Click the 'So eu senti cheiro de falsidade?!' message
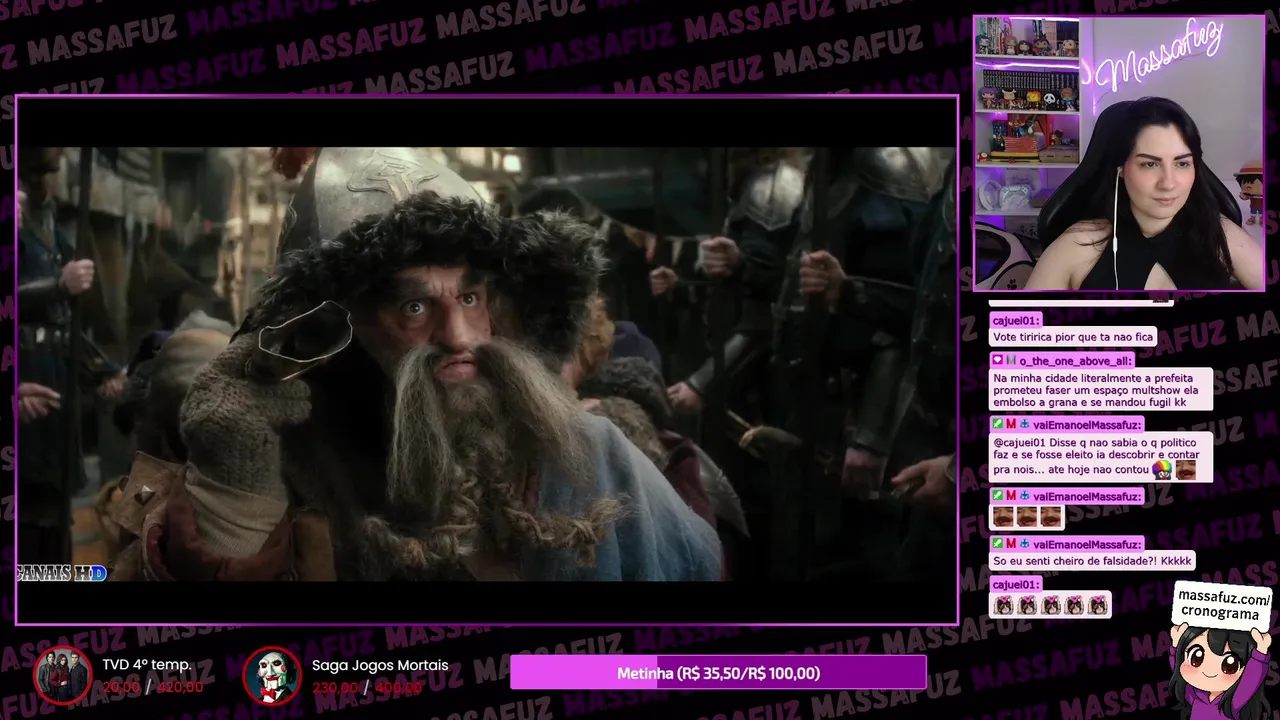Screen dimensions: 1280x720 tap(1092, 561)
